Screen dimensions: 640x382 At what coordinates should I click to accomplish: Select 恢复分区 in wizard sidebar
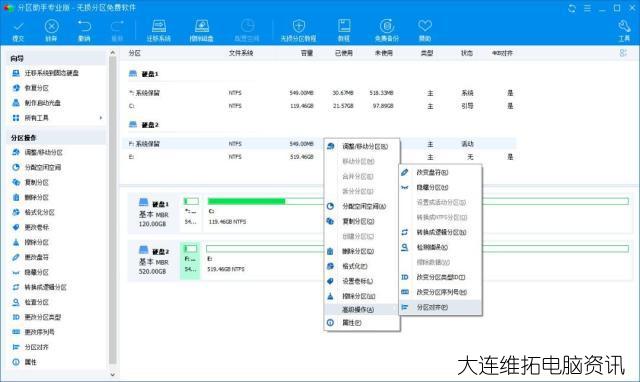pos(37,88)
